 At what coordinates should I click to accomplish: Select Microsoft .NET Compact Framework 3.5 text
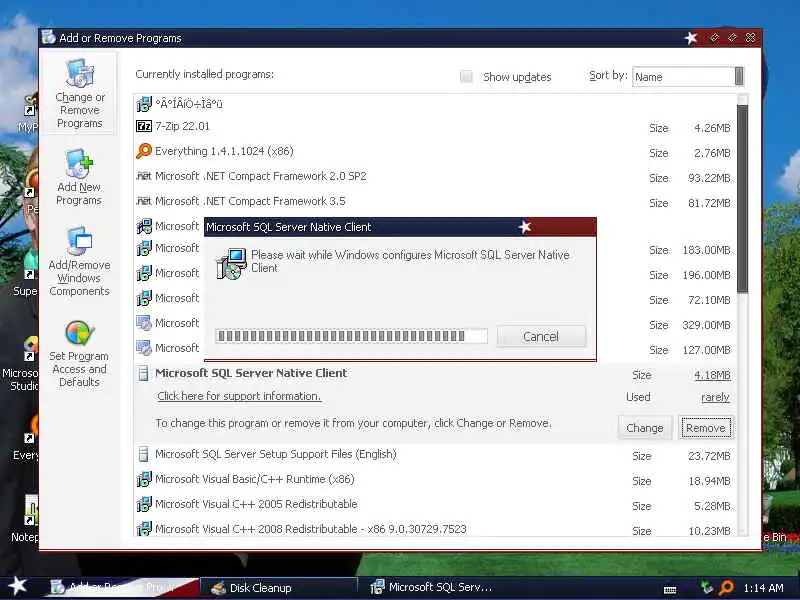[x=250, y=201]
